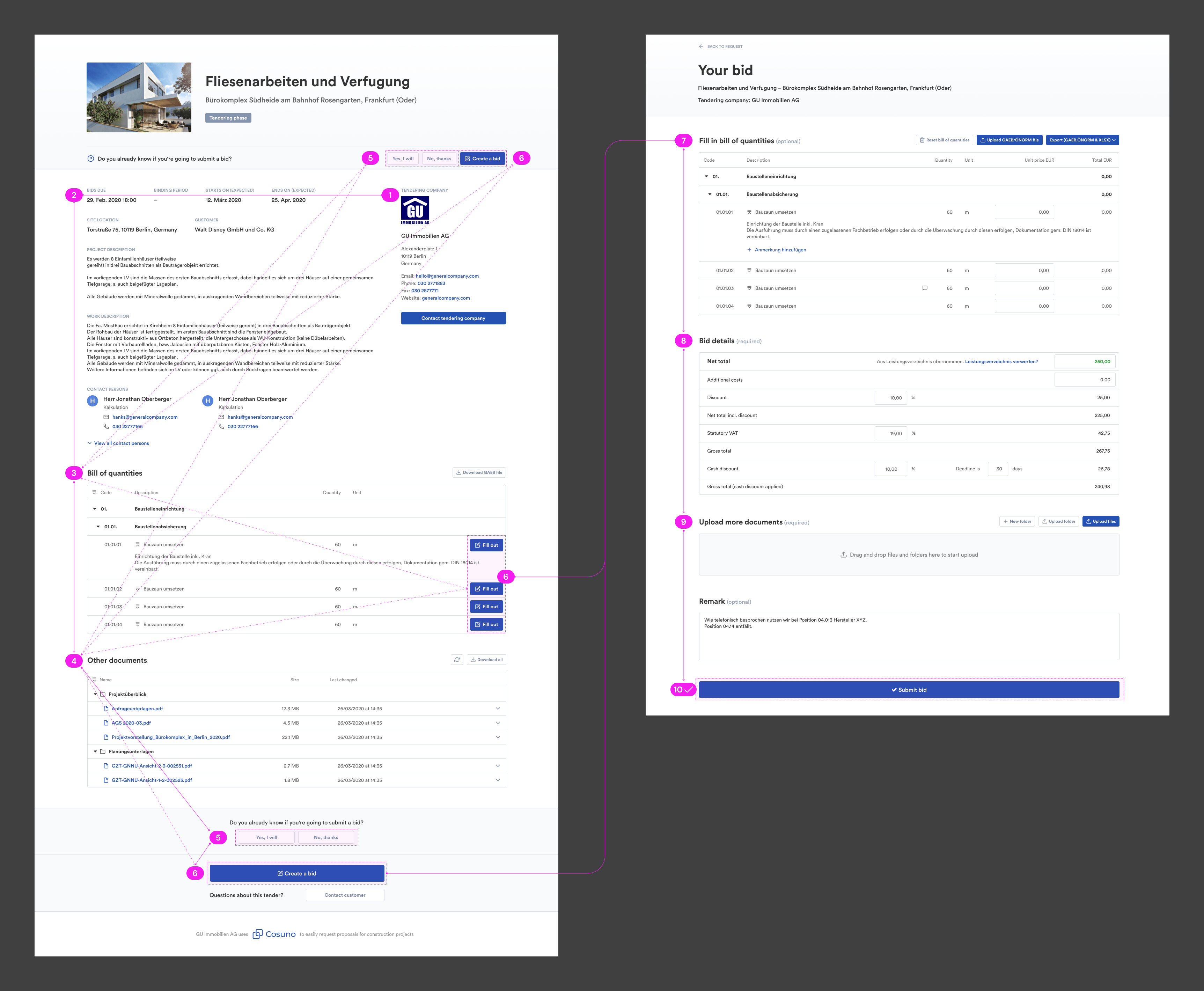Click the Download GAEB file icon
The width and height of the screenshot is (1204, 991).
pyautogui.click(x=460, y=472)
